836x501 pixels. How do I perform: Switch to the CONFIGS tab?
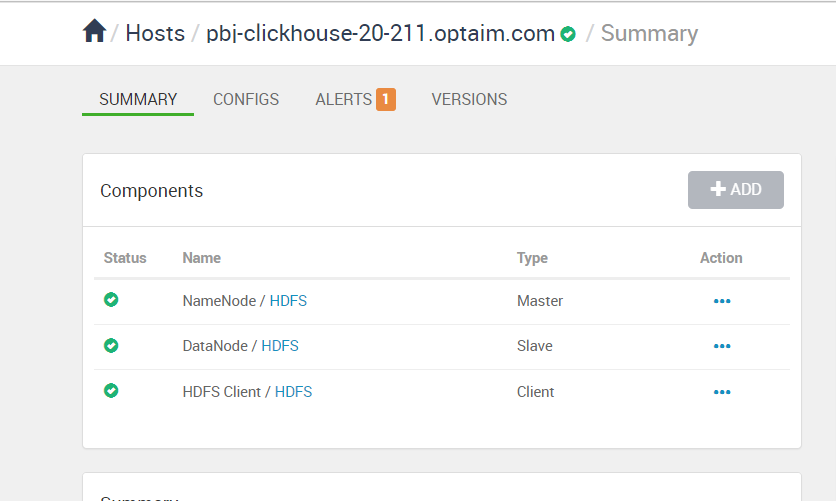point(246,99)
